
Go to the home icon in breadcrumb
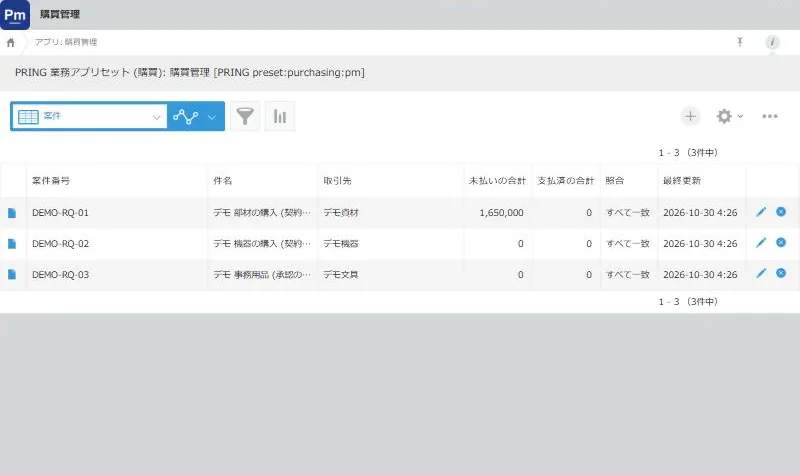pyautogui.click(x=11, y=43)
